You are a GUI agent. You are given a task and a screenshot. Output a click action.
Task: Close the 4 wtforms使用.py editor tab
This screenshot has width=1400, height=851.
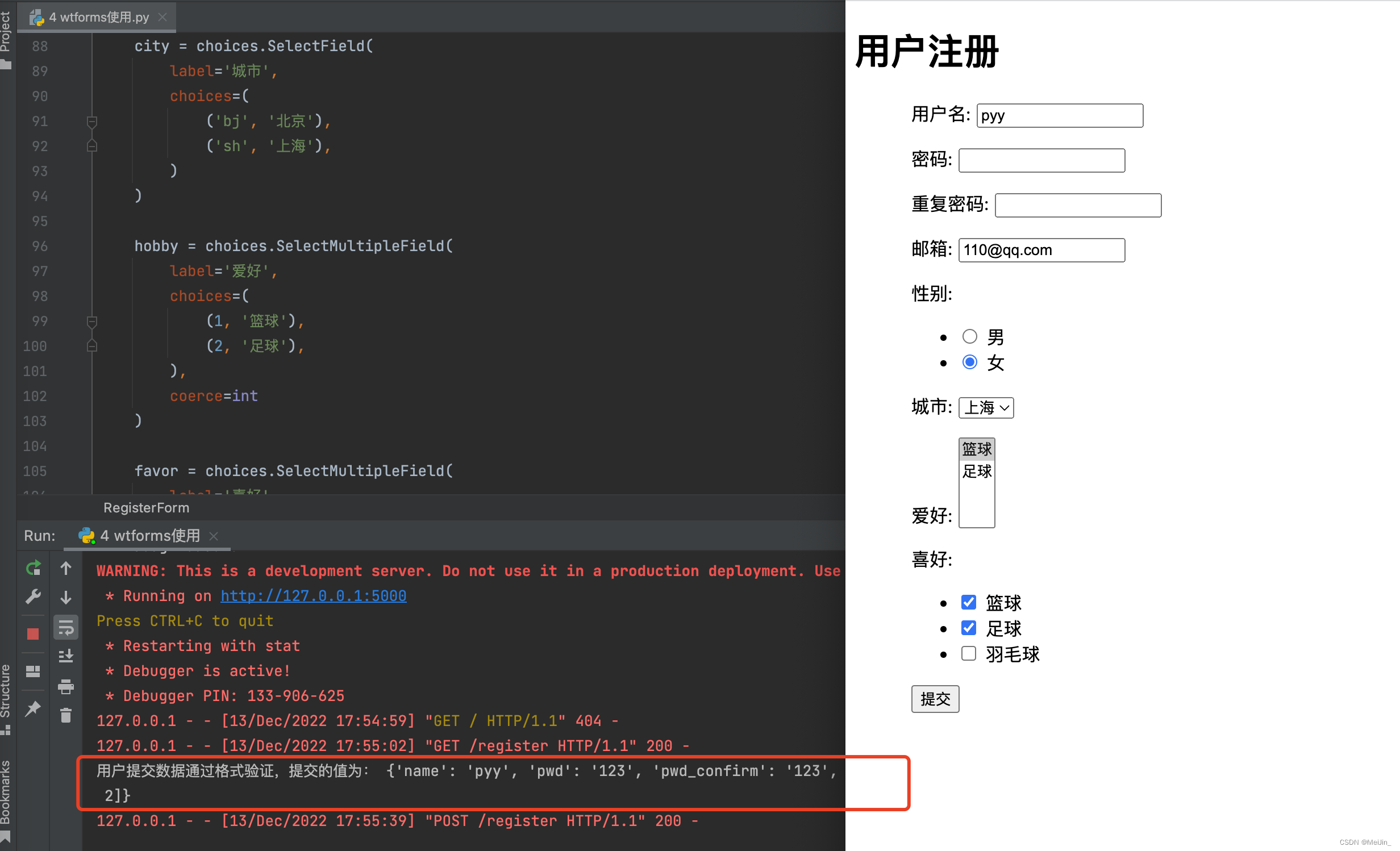163,17
